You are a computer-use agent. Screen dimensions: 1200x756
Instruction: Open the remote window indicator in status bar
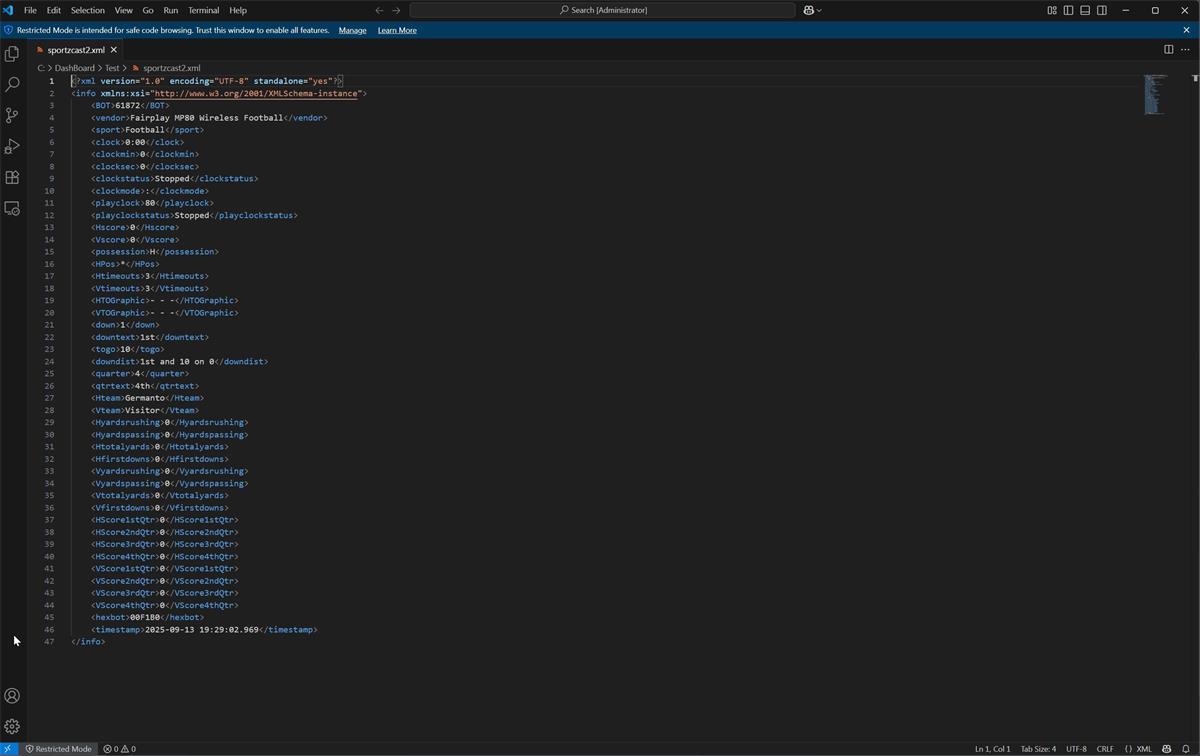tap(9, 748)
